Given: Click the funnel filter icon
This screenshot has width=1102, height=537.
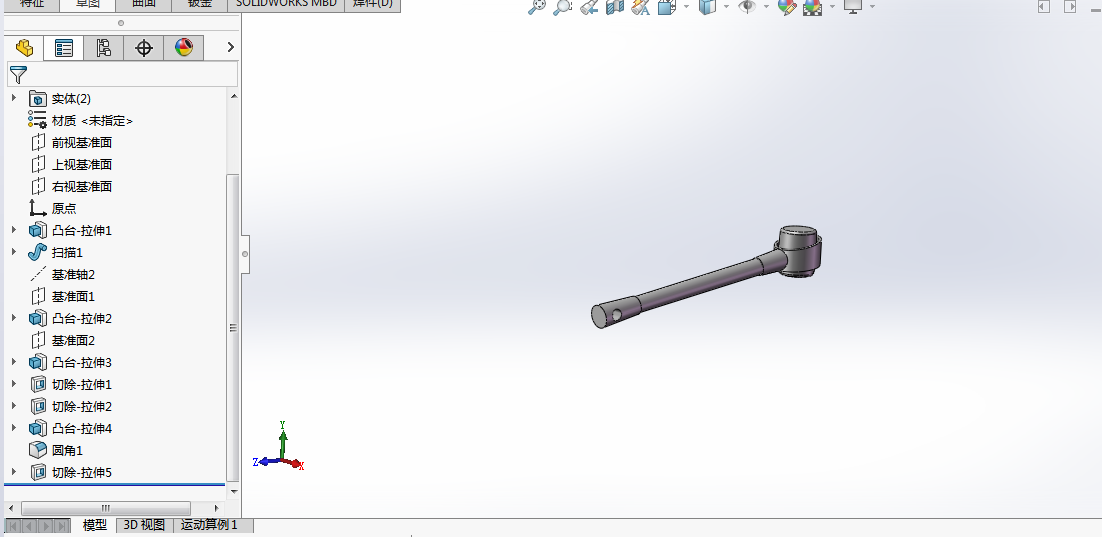Looking at the screenshot, I should pos(18,75).
